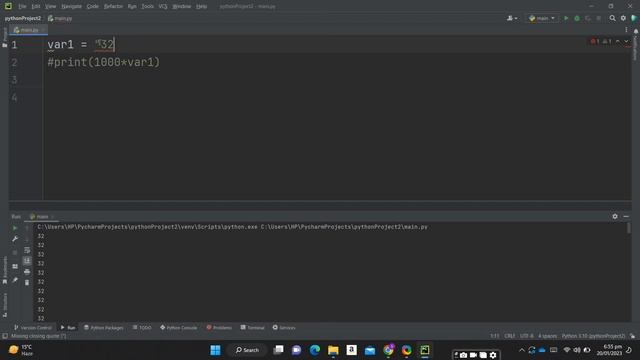Open the user account dropdown in toolbar
Image resolution: width=640 pixels, height=360 pixels.
[512, 18]
